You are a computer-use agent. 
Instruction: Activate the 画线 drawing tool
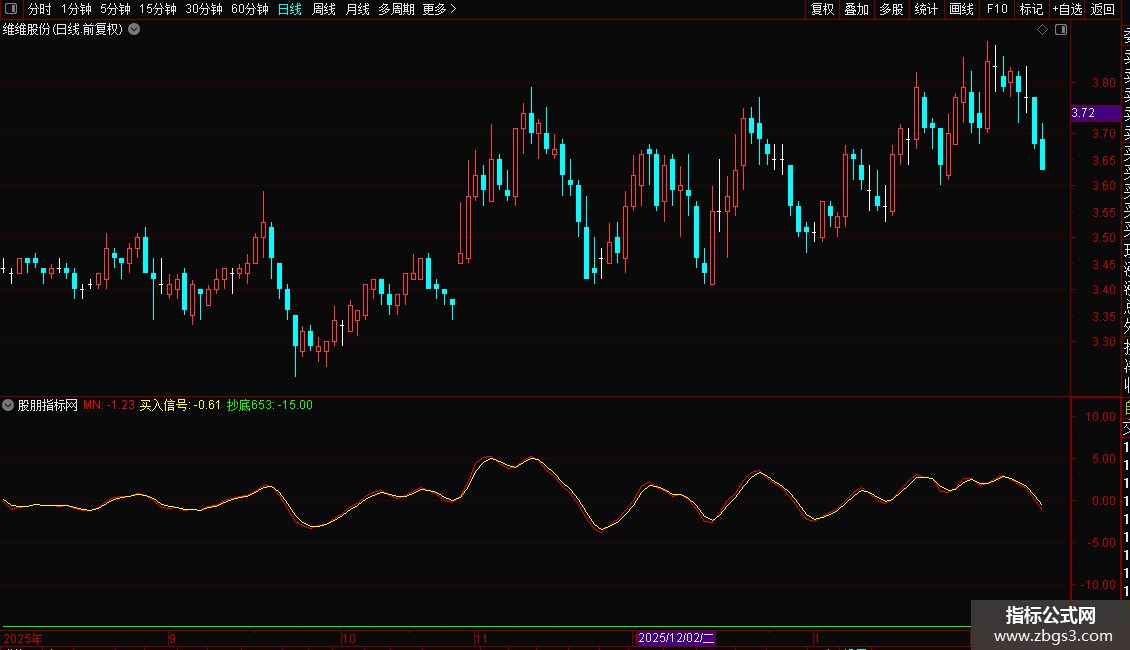coord(961,9)
